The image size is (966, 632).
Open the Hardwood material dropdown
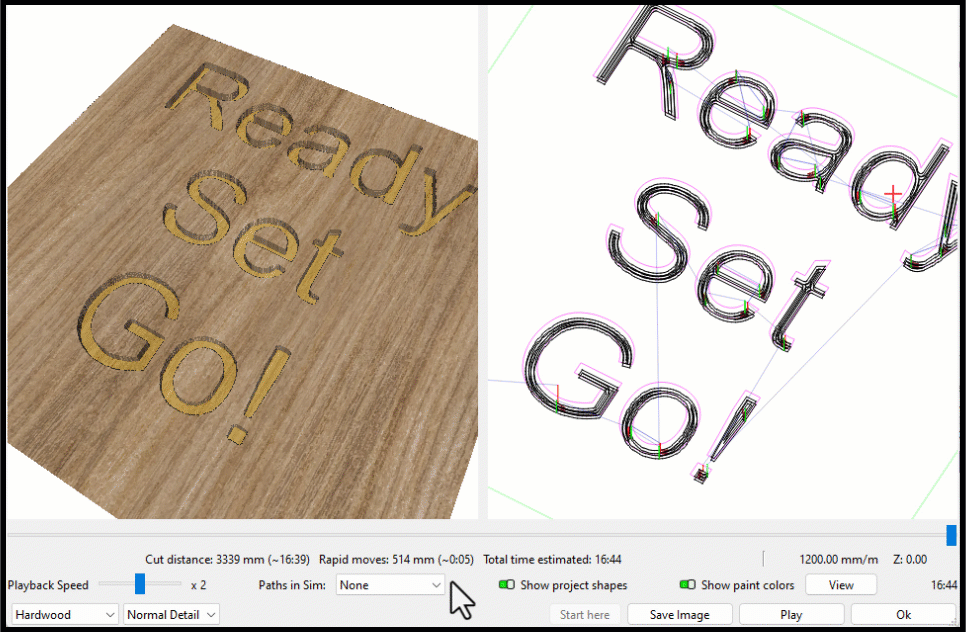(64, 615)
